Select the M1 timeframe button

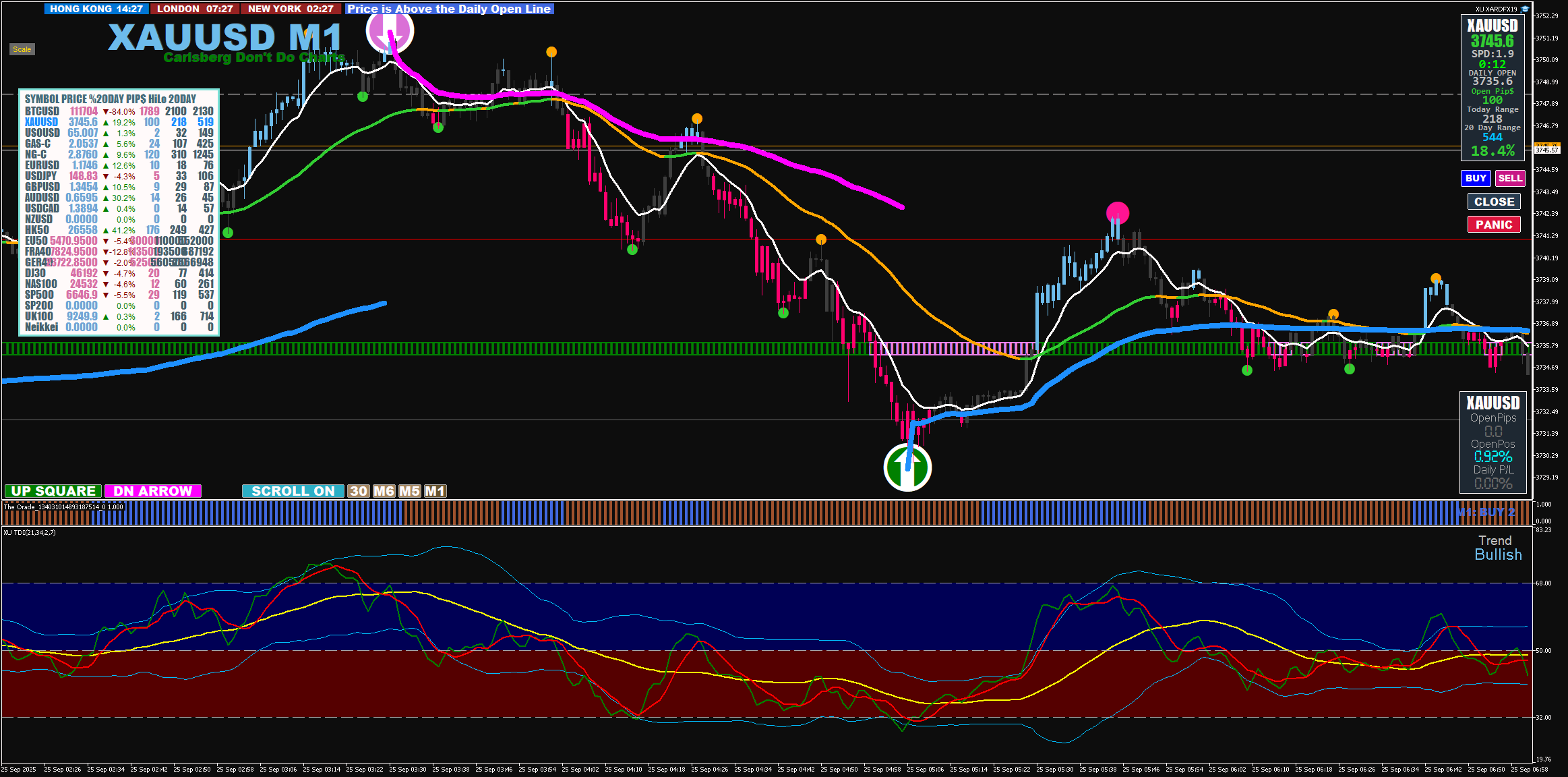click(x=435, y=491)
